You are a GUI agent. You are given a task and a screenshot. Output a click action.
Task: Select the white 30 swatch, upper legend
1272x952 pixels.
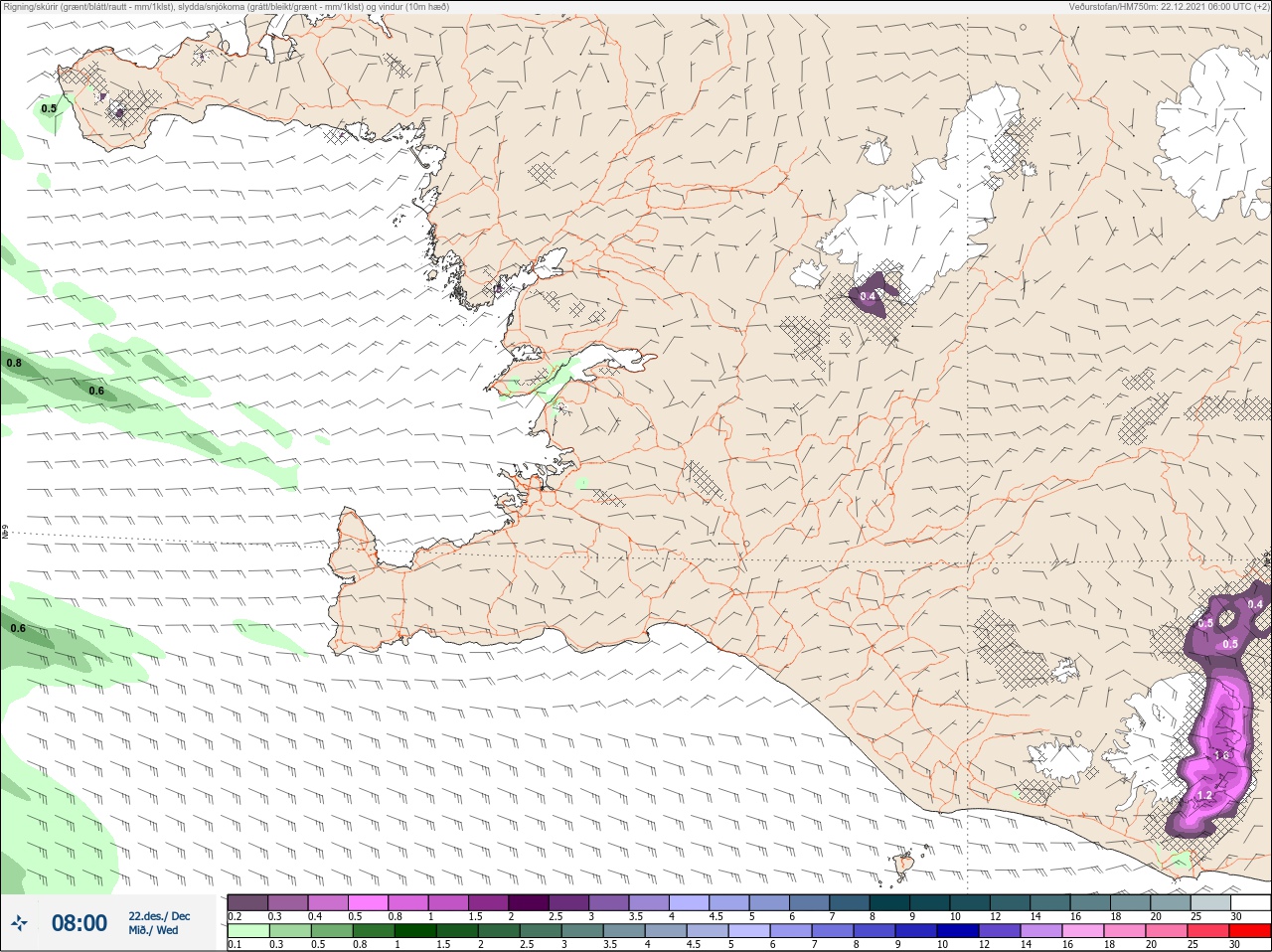coord(1250,902)
